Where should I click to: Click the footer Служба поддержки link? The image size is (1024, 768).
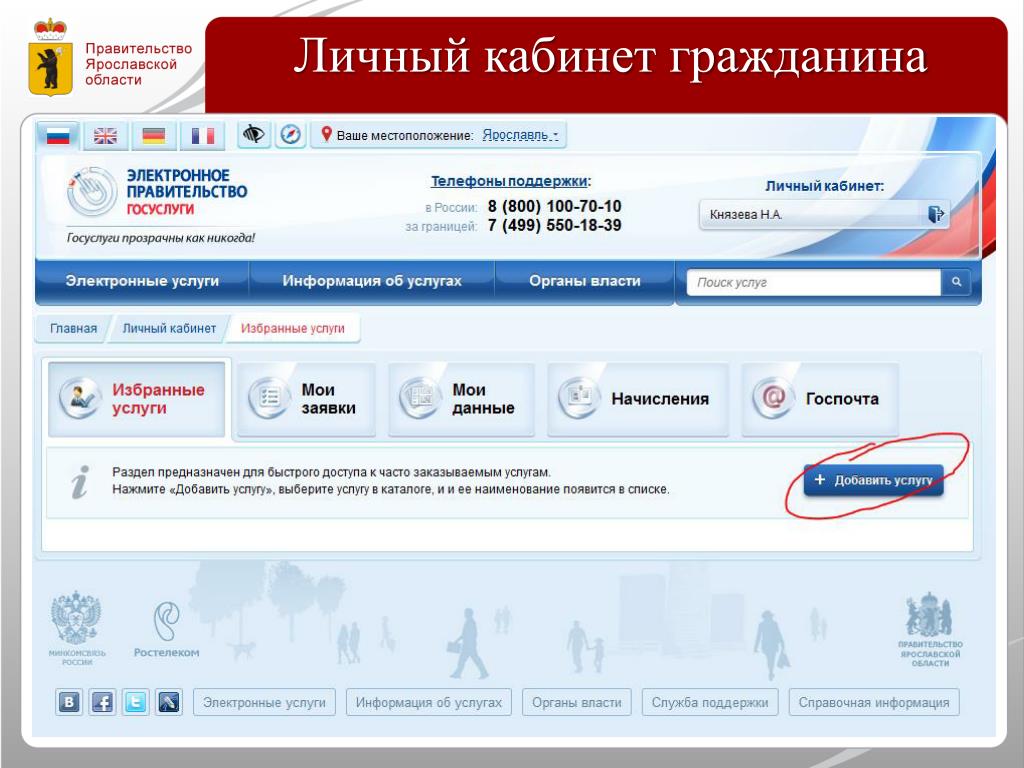coord(709,702)
